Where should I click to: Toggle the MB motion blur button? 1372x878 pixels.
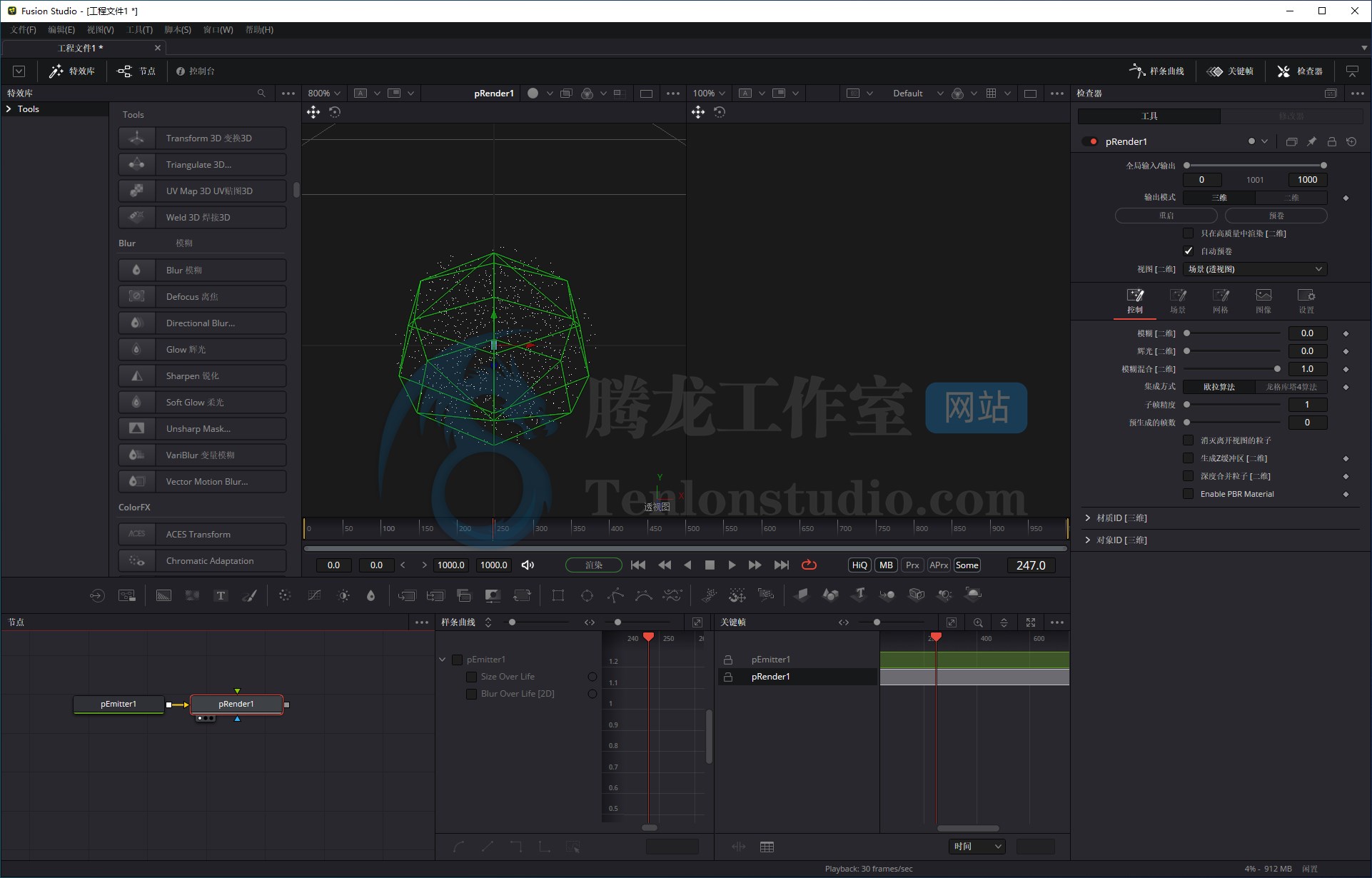click(x=886, y=565)
